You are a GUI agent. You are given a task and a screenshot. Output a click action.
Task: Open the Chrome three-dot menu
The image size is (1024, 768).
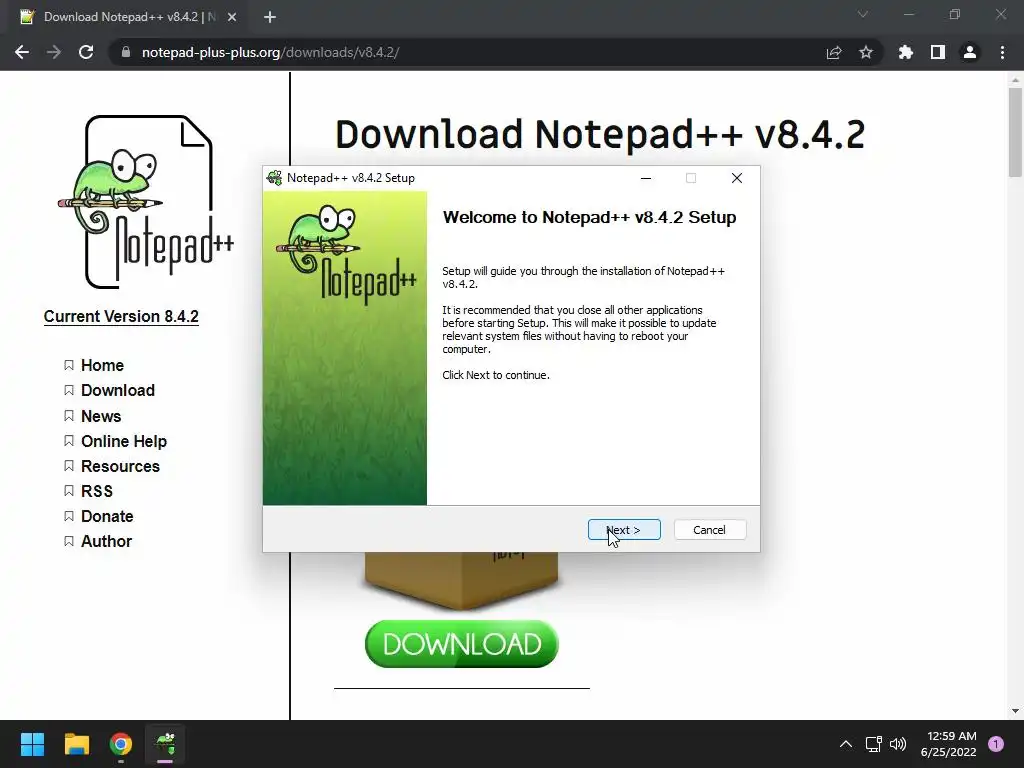(1002, 52)
